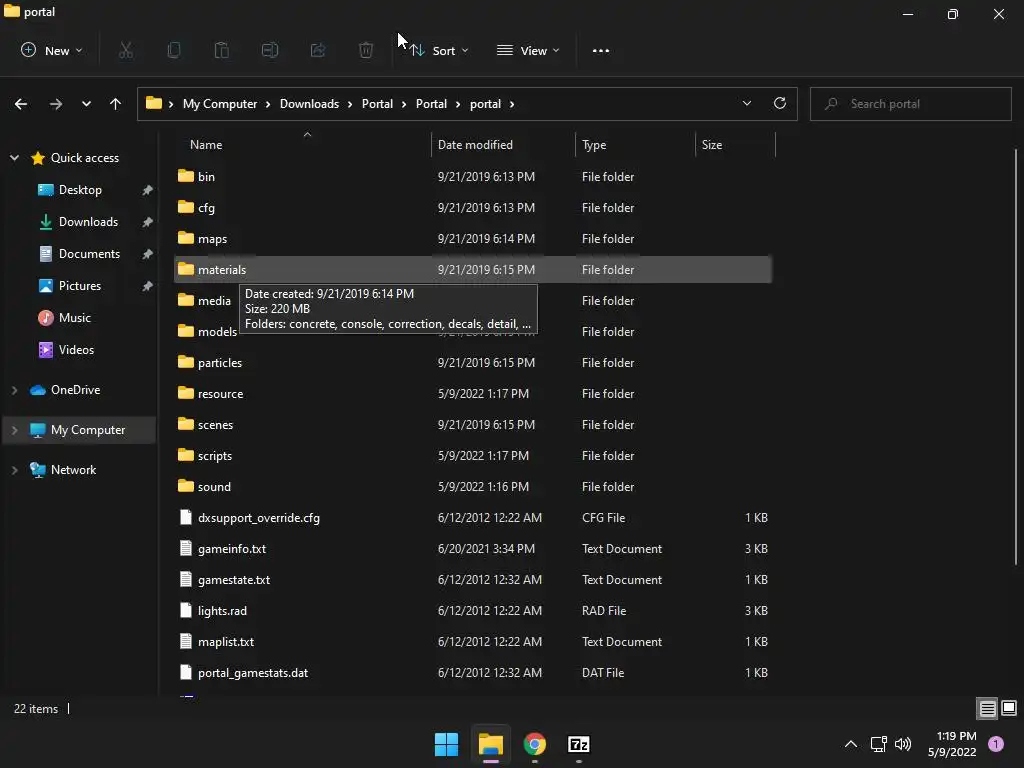
Task: Click folder icon in address bar
Action: coord(153,103)
